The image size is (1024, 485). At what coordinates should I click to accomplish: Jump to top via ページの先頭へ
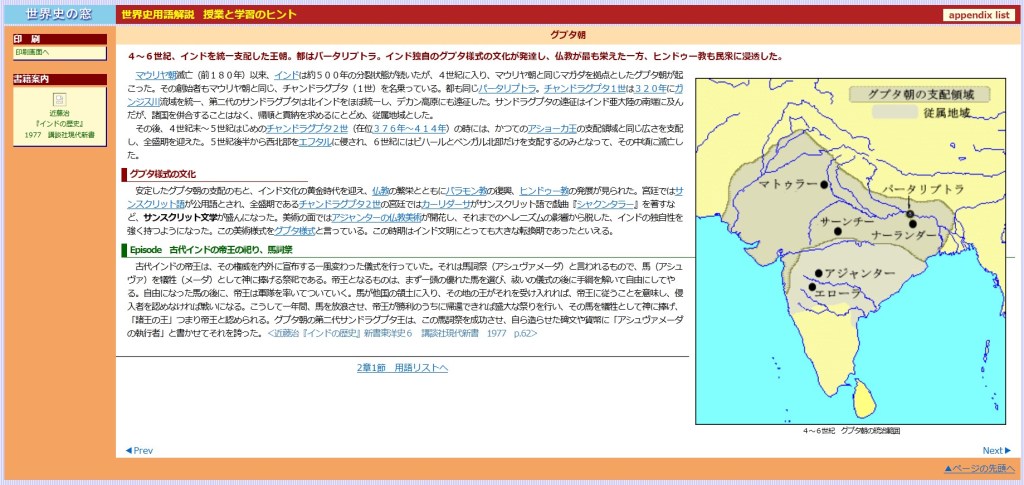tap(977, 468)
